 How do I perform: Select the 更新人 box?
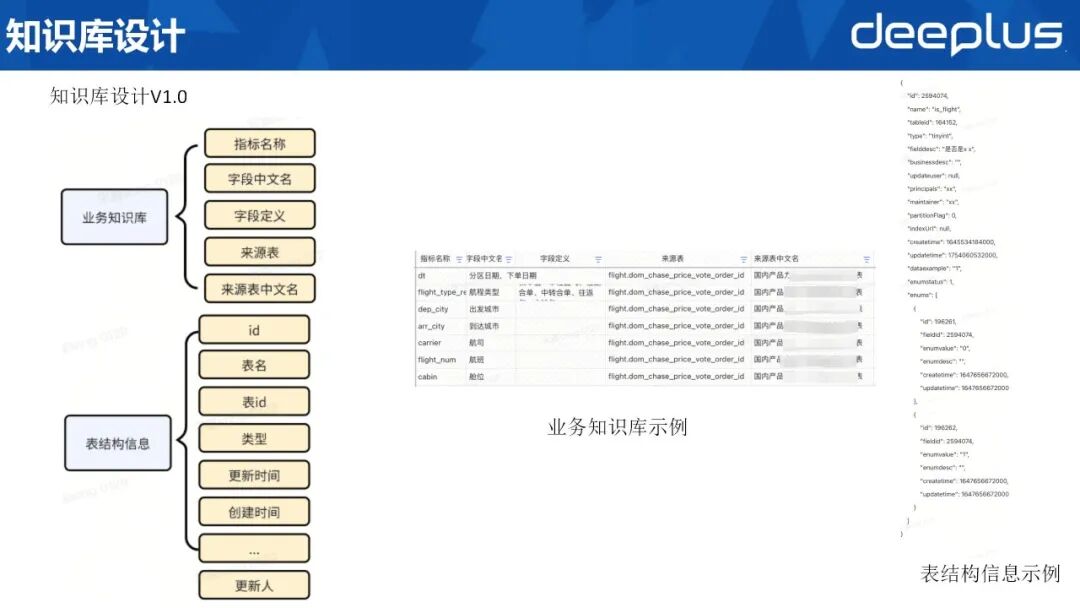(x=255, y=585)
